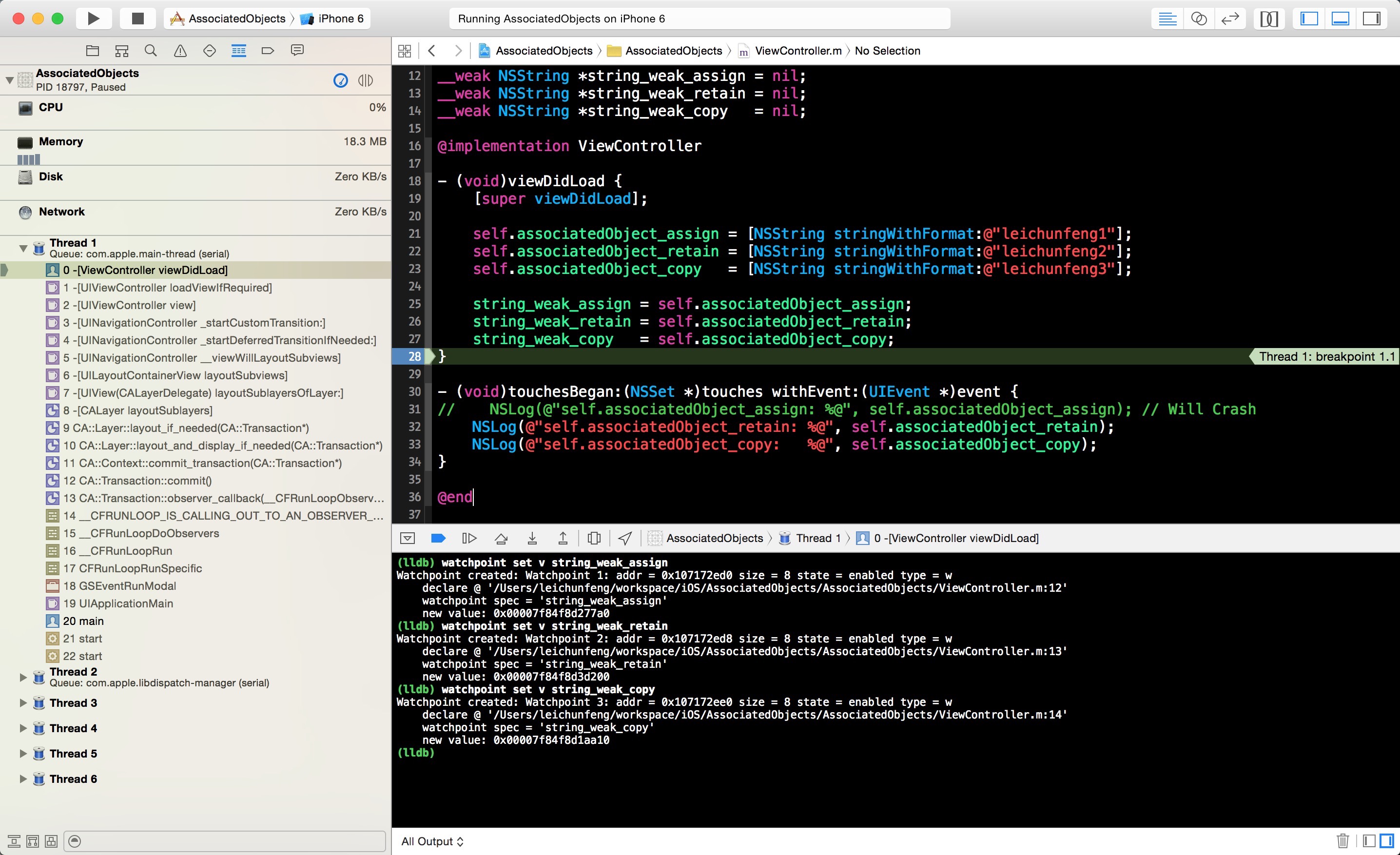Viewport: 1400px width, 855px height.
Task: Open the Find navigator magnifier icon
Action: [151, 51]
